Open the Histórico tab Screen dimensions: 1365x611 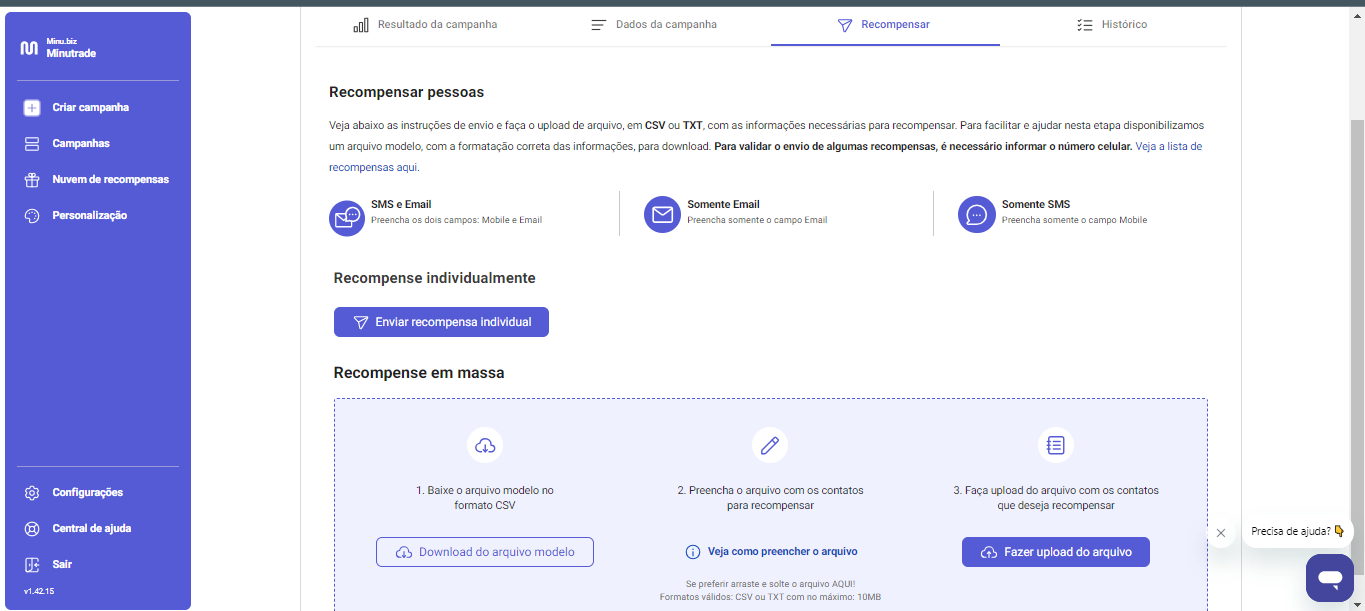(1112, 25)
